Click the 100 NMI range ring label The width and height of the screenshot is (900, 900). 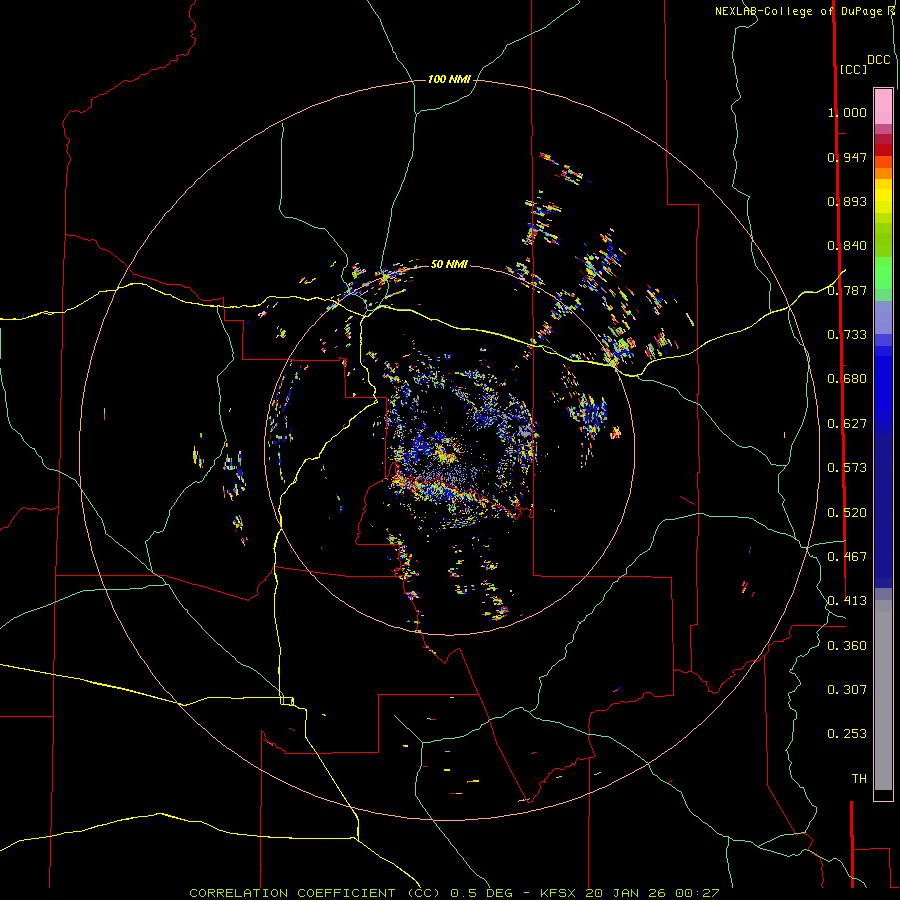[x=449, y=79]
